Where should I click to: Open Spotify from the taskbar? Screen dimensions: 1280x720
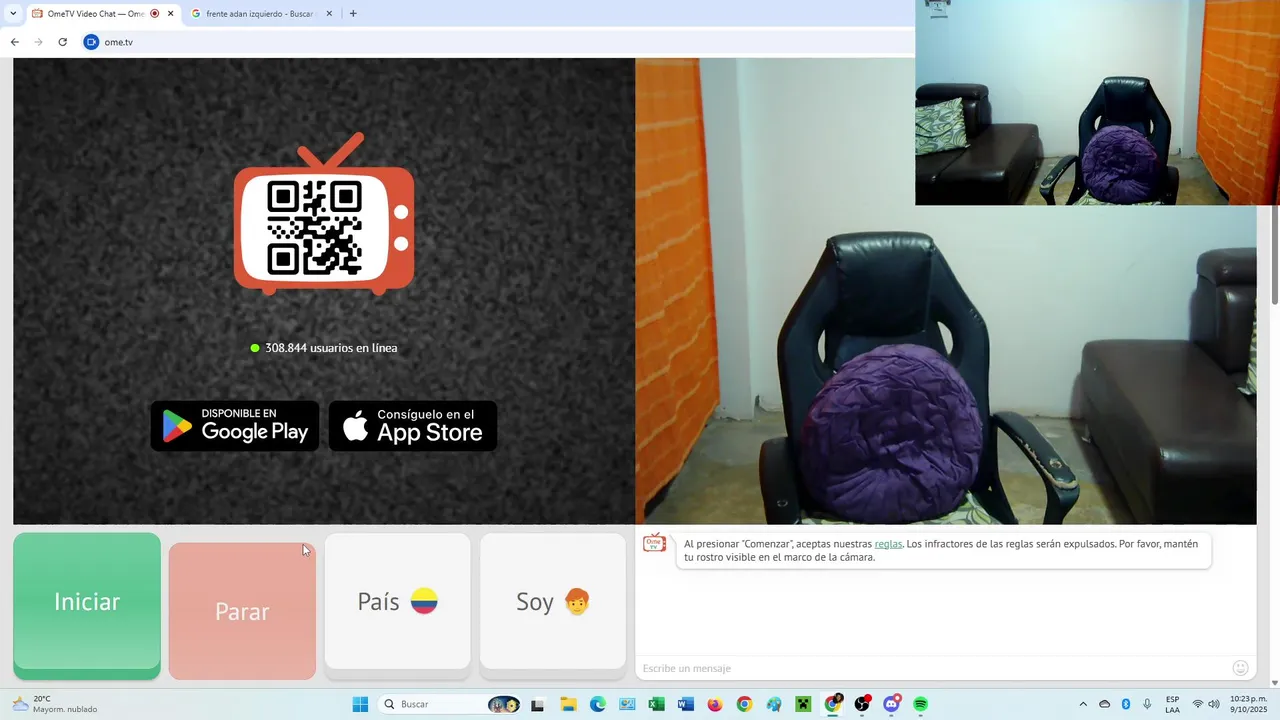click(920, 704)
